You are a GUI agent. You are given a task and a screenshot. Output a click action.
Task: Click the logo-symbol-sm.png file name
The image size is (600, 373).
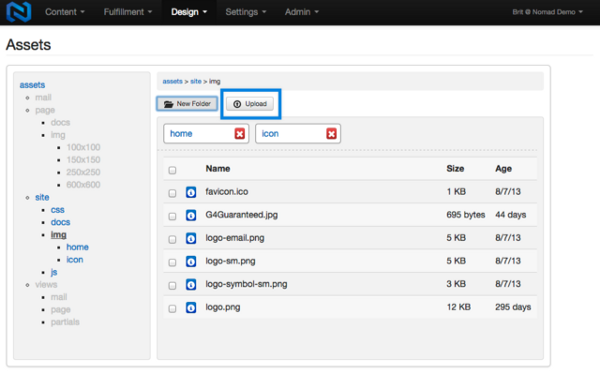click(246, 284)
